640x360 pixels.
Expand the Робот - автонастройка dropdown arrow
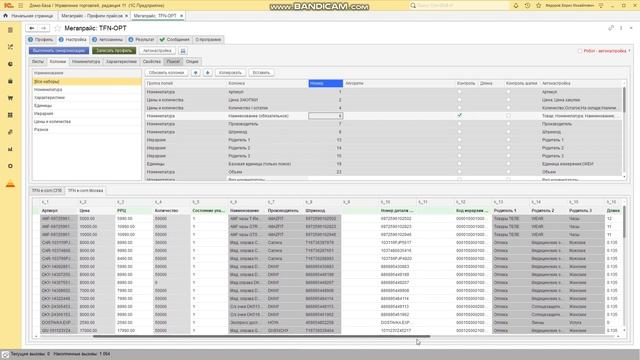coord(629,51)
